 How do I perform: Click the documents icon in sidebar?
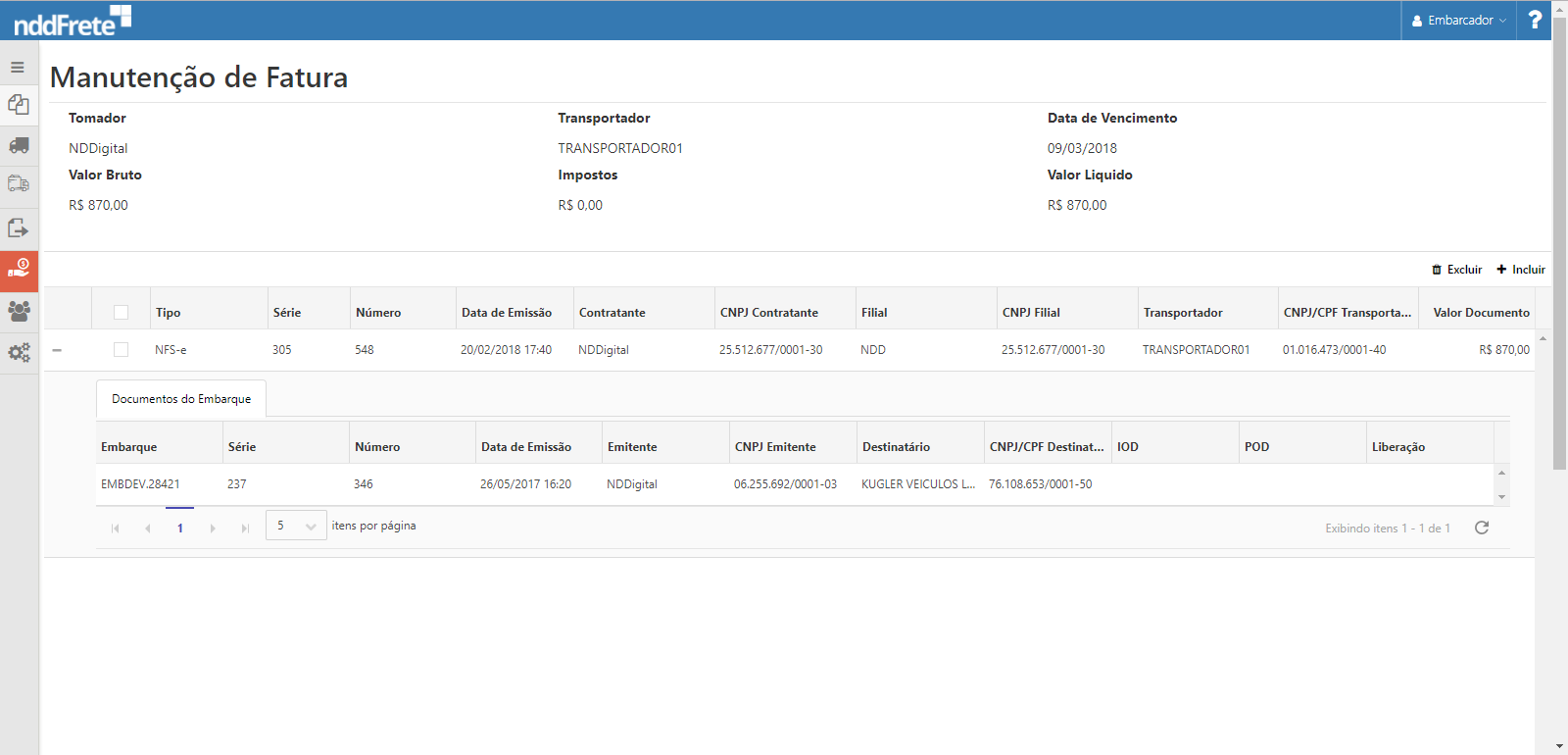19,105
